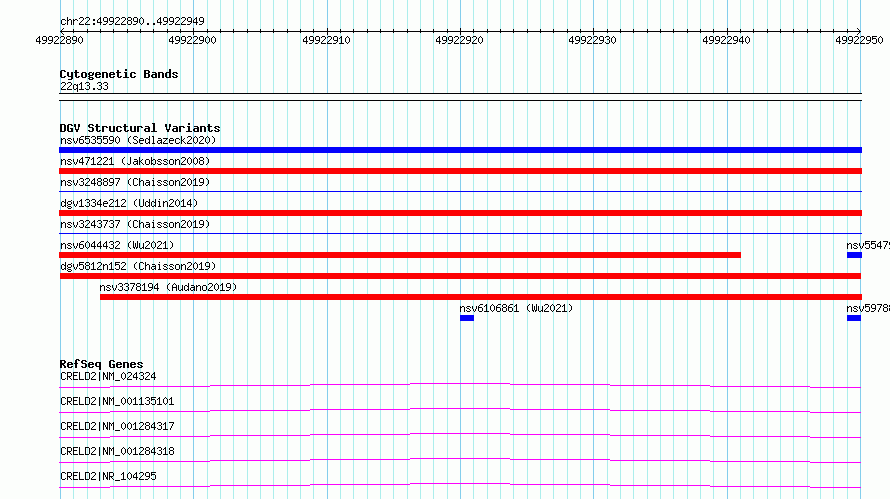This screenshot has height=499, width=890.
Task: Click the small blue bar of nsv6106861
Action: 467,318
